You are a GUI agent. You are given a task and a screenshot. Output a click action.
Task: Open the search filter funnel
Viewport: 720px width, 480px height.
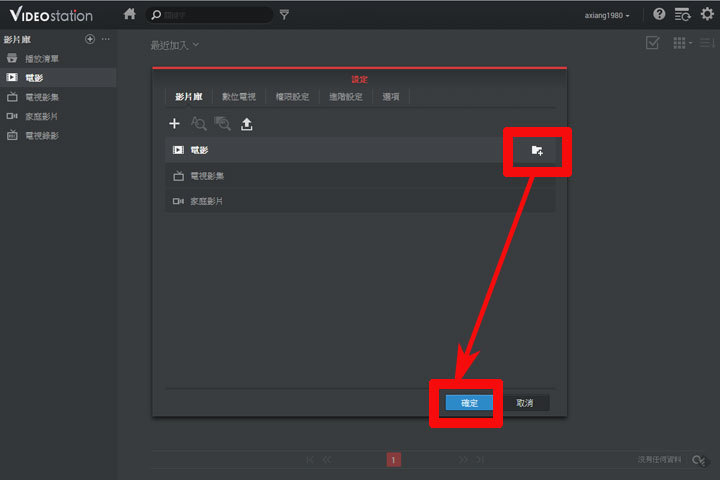click(x=284, y=15)
